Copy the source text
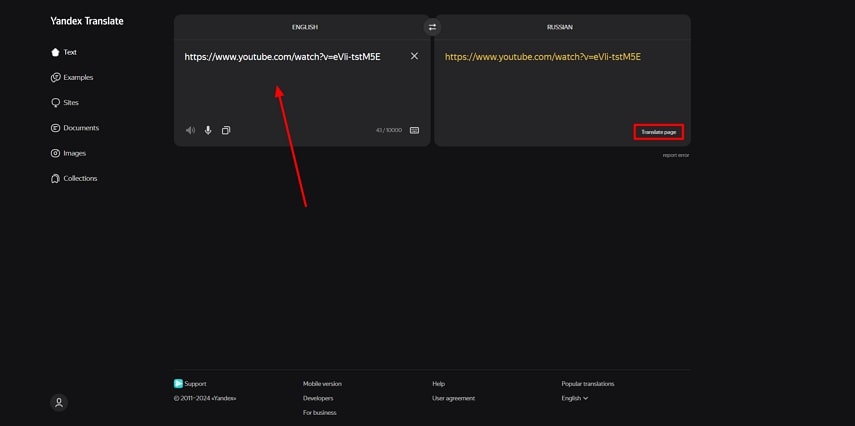 point(226,130)
